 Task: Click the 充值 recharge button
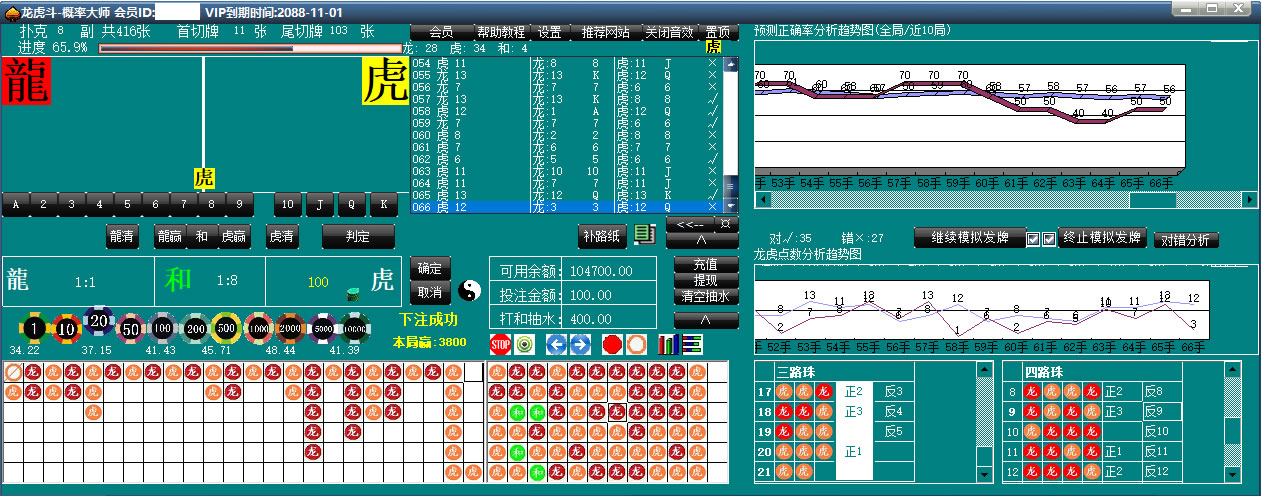tap(705, 265)
